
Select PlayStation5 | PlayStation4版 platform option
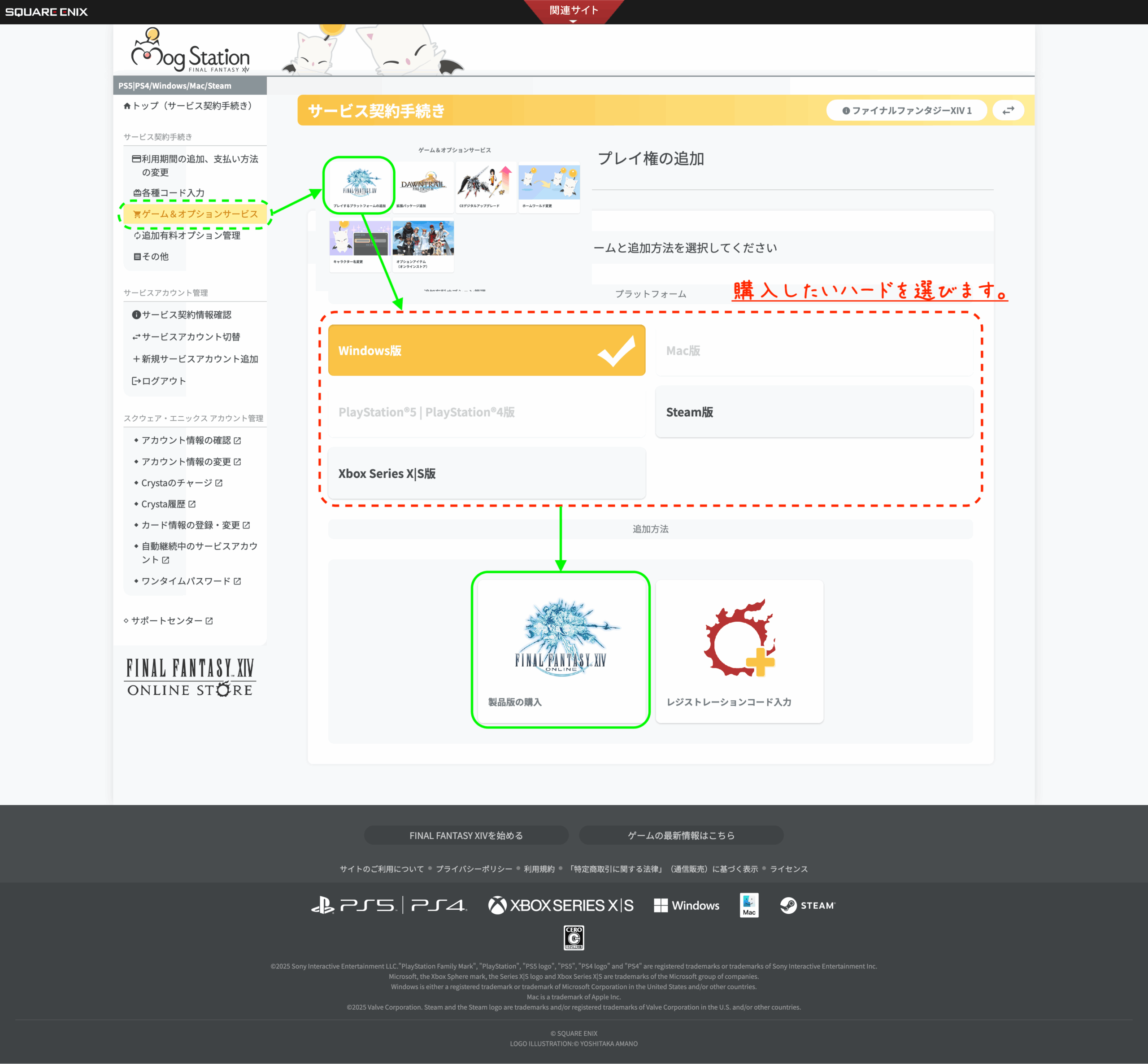[487, 412]
